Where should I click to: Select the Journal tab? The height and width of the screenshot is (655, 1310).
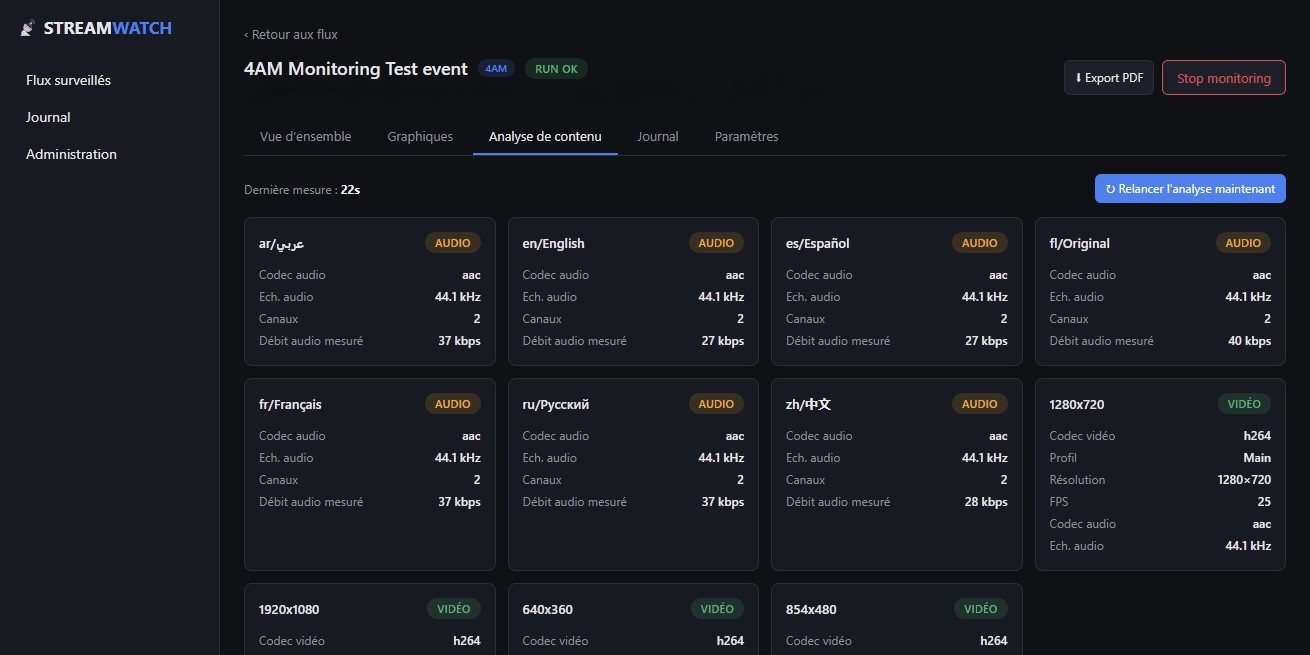pos(658,137)
